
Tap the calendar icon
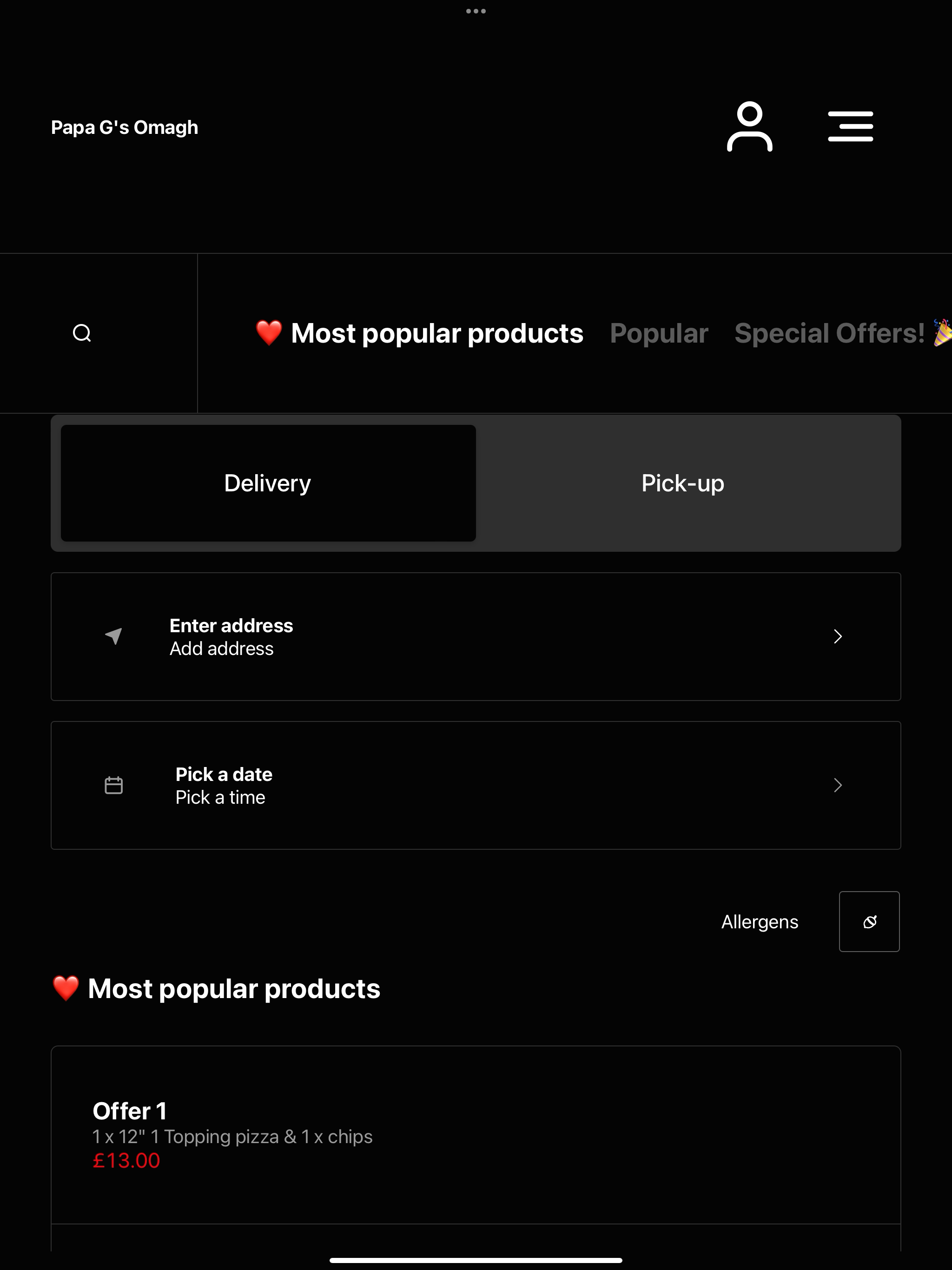114,785
